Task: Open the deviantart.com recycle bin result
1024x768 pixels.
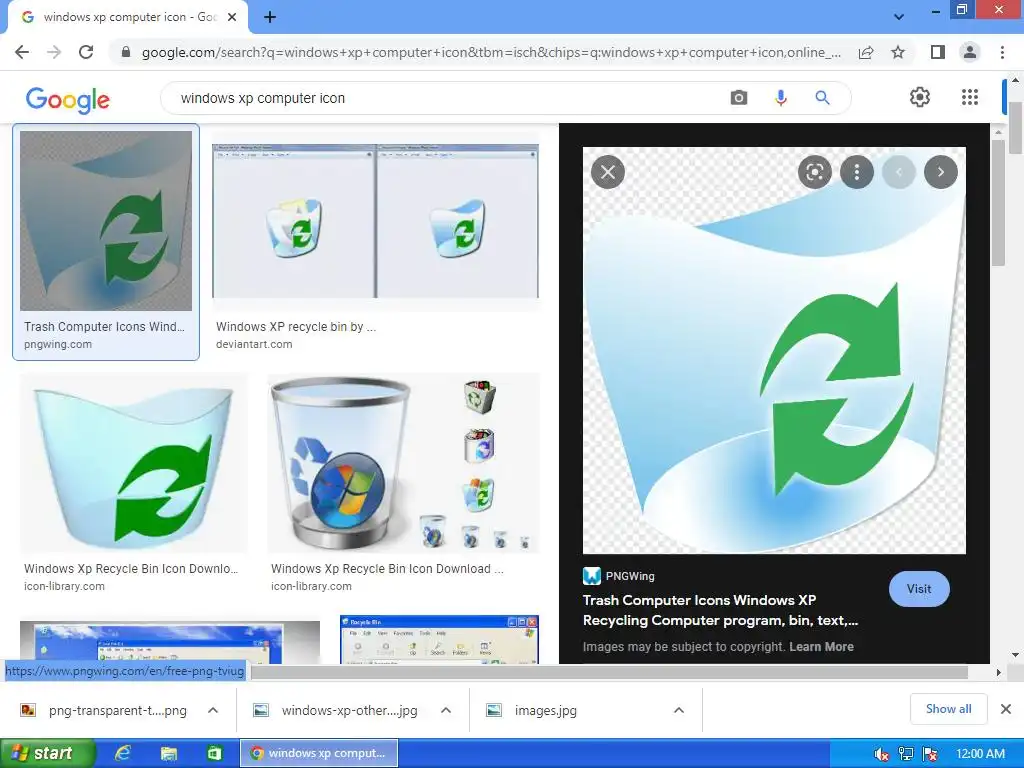Action: click(x=376, y=221)
